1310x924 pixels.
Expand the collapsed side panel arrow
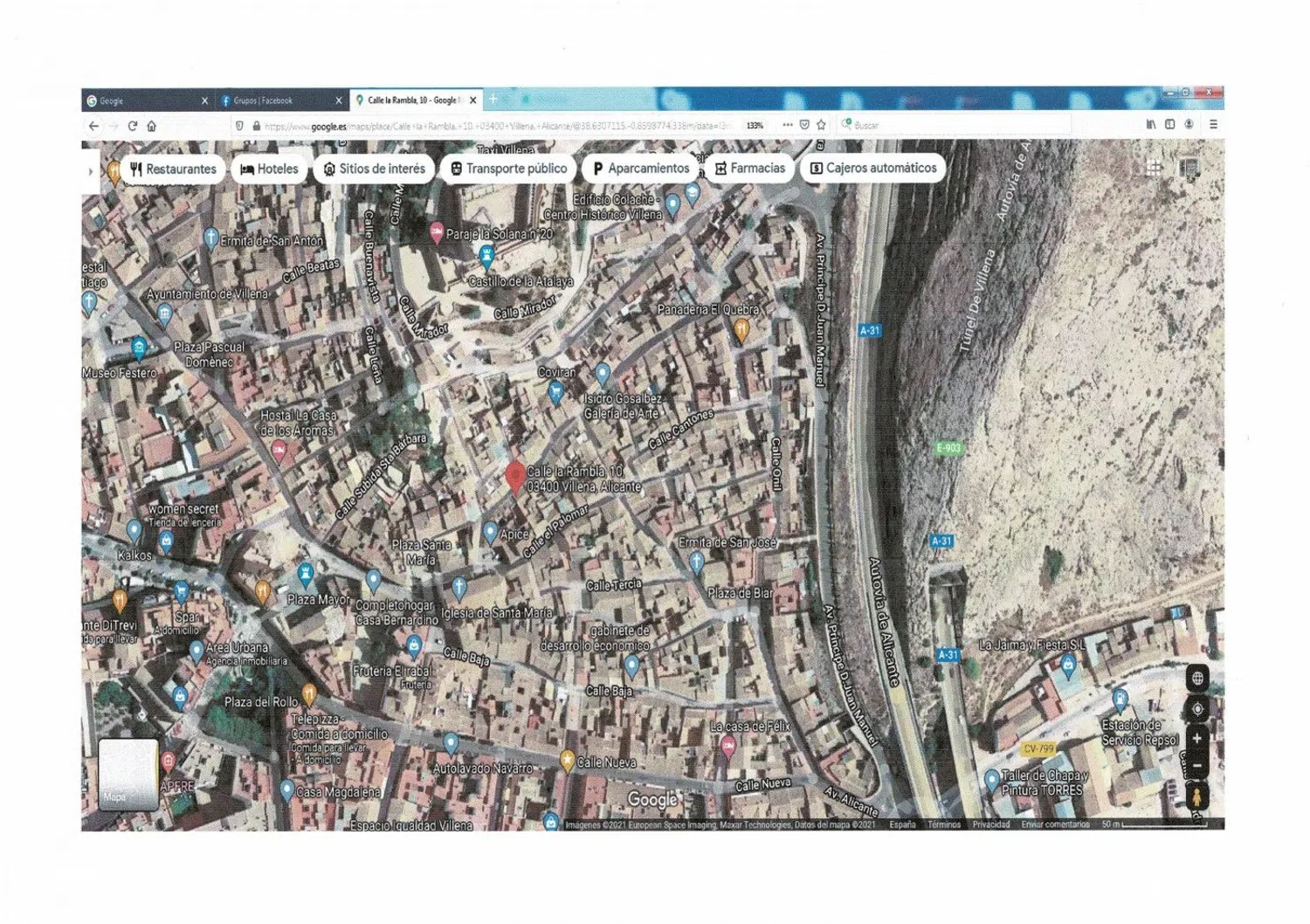tap(90, 171)
